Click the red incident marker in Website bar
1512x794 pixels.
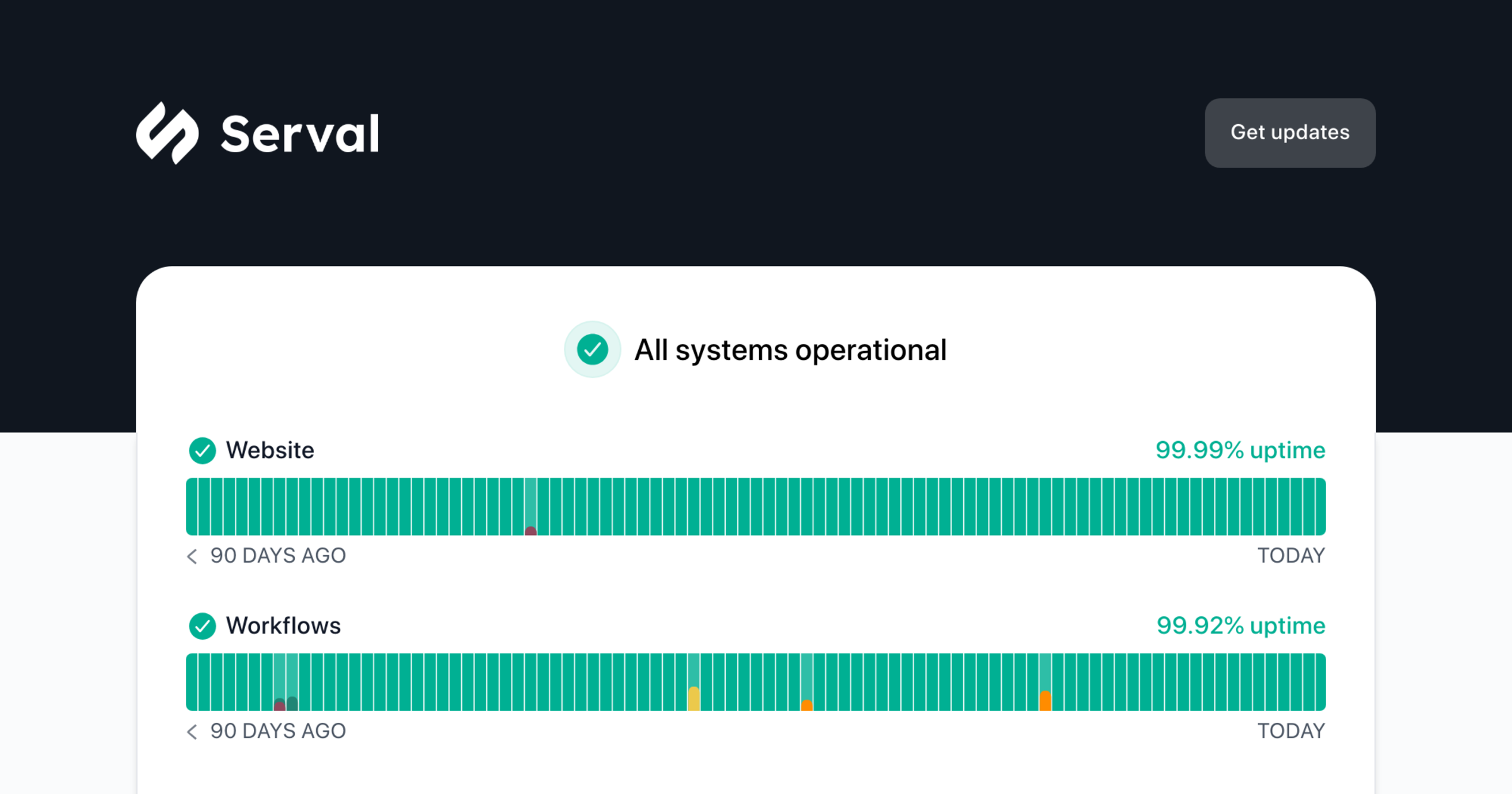(x=530, y=531)
